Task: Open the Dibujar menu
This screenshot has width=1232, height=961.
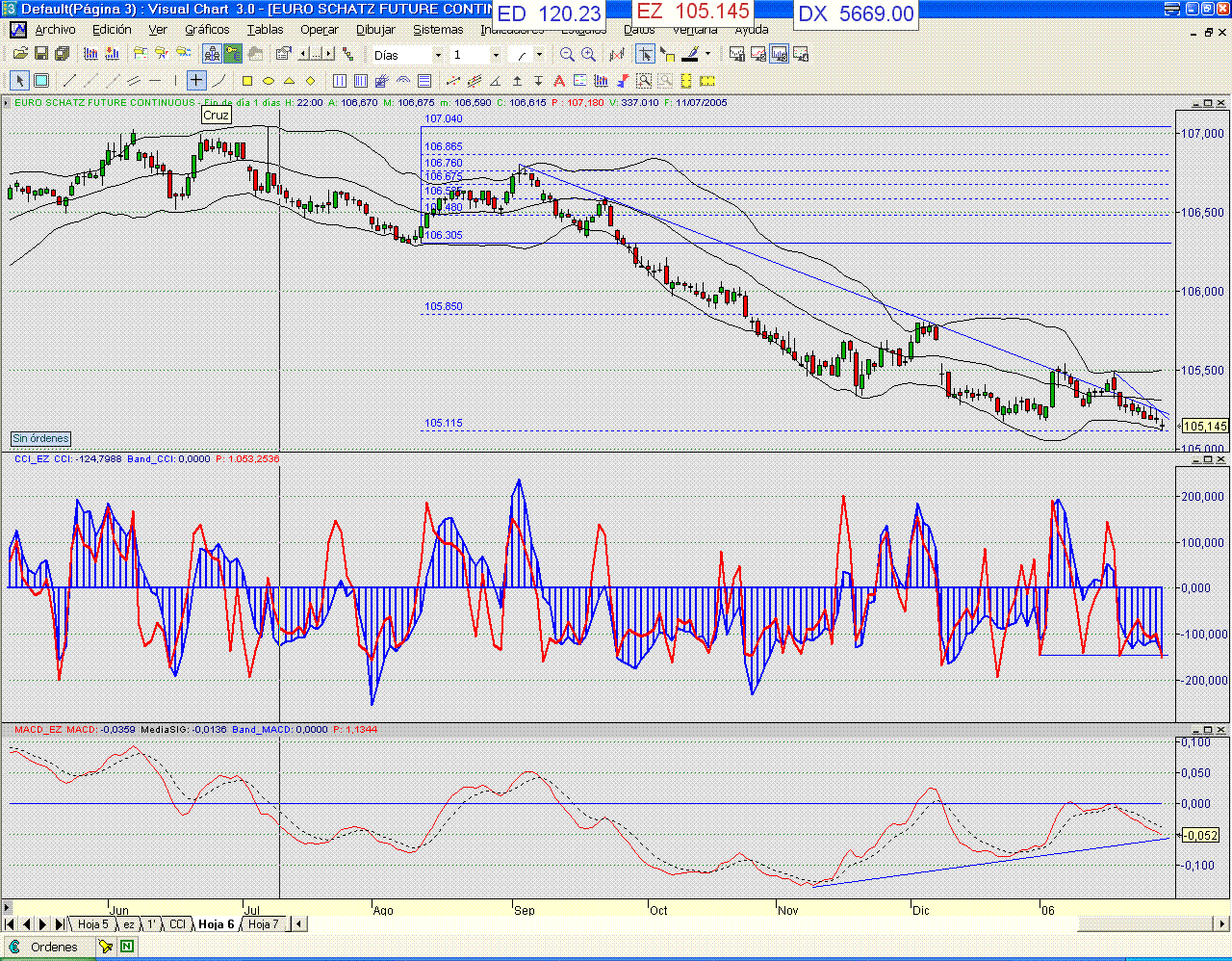Action: [375, 30]
